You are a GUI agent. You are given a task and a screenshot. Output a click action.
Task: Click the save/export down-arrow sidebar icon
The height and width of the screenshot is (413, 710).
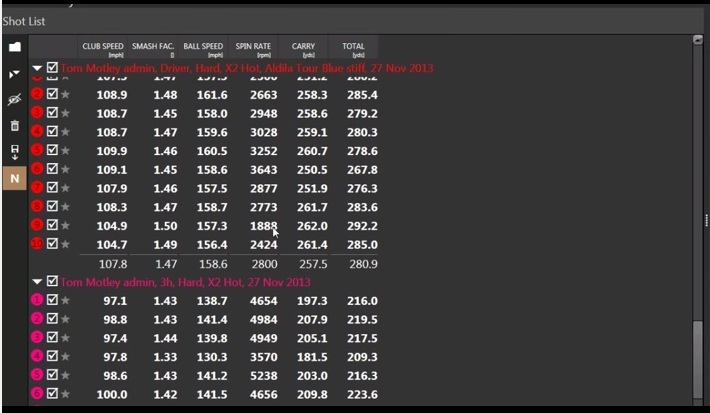pyautogui.click(x=14, y=152)
